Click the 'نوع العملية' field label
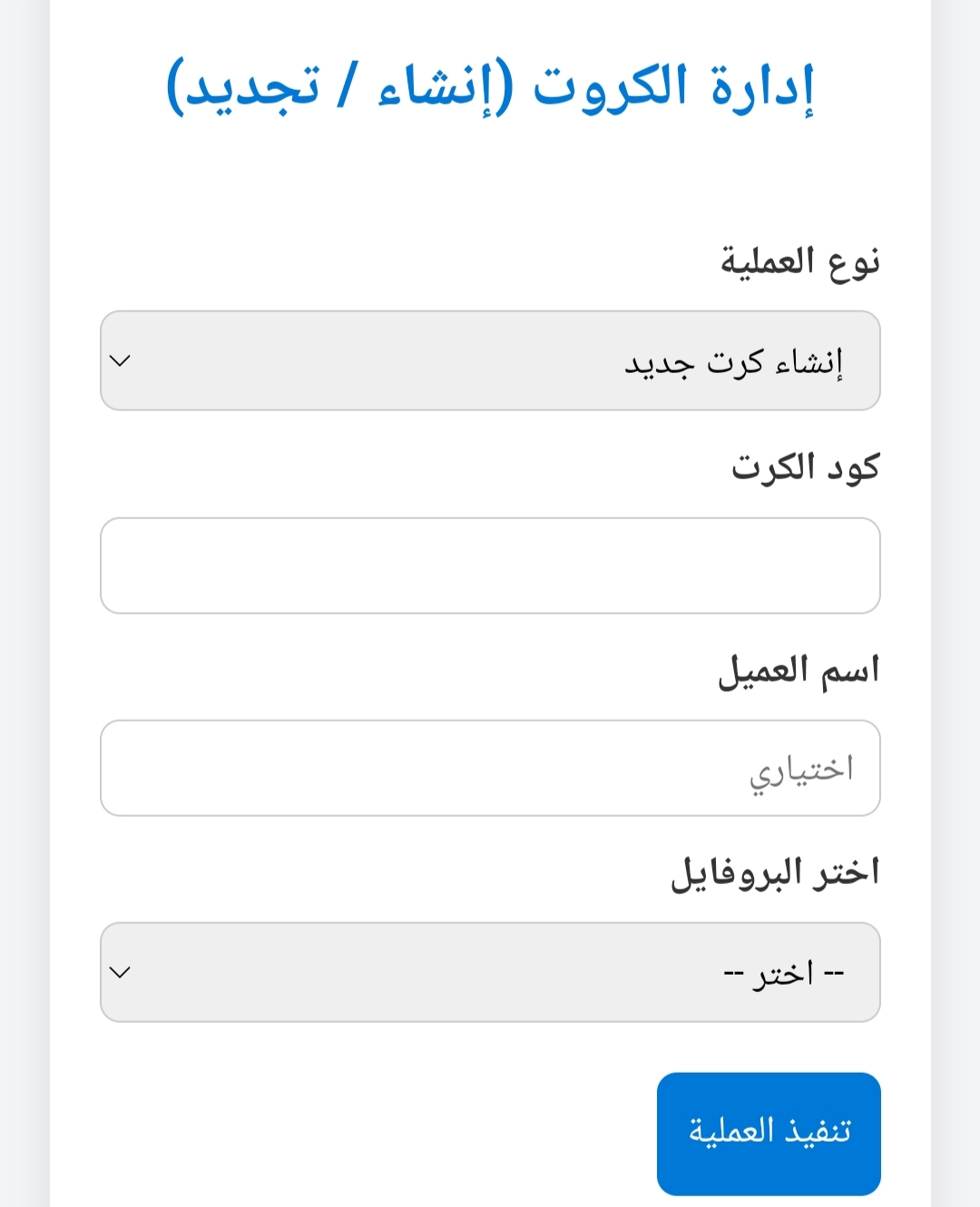980x1207 pixels. [799, 261]
